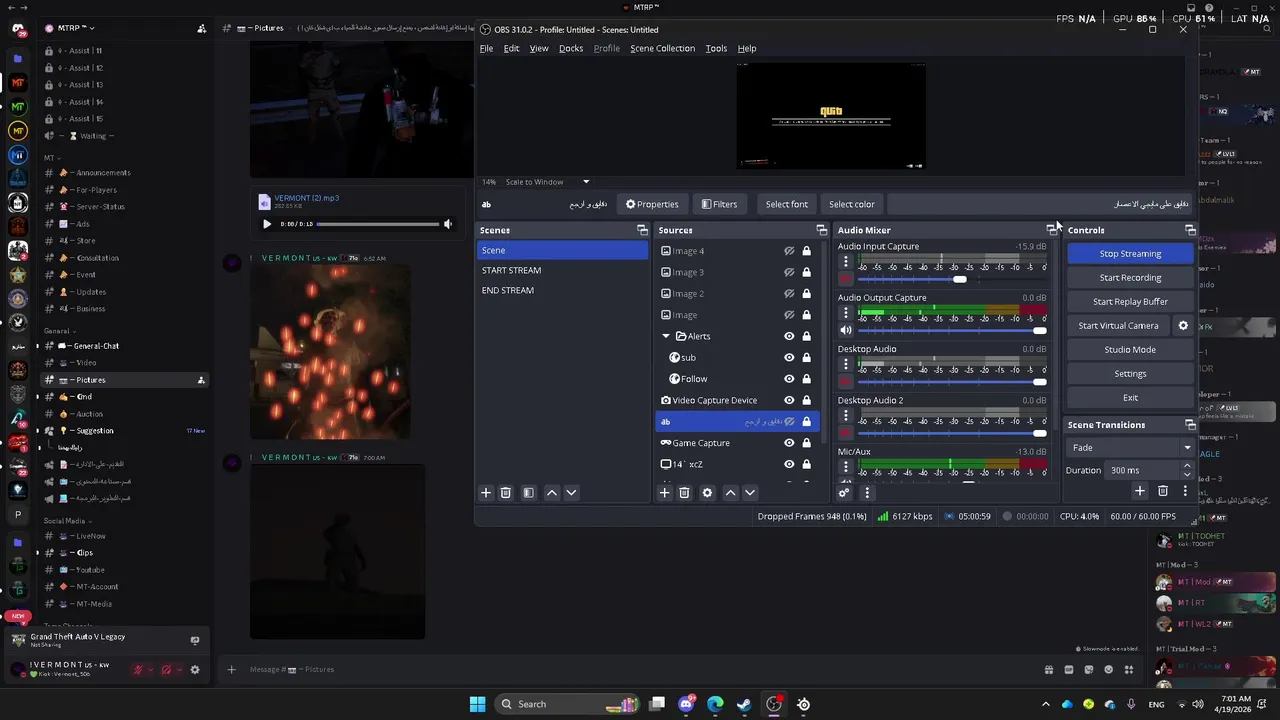Remove selected scene using trash icon

(x=506, y=492)
